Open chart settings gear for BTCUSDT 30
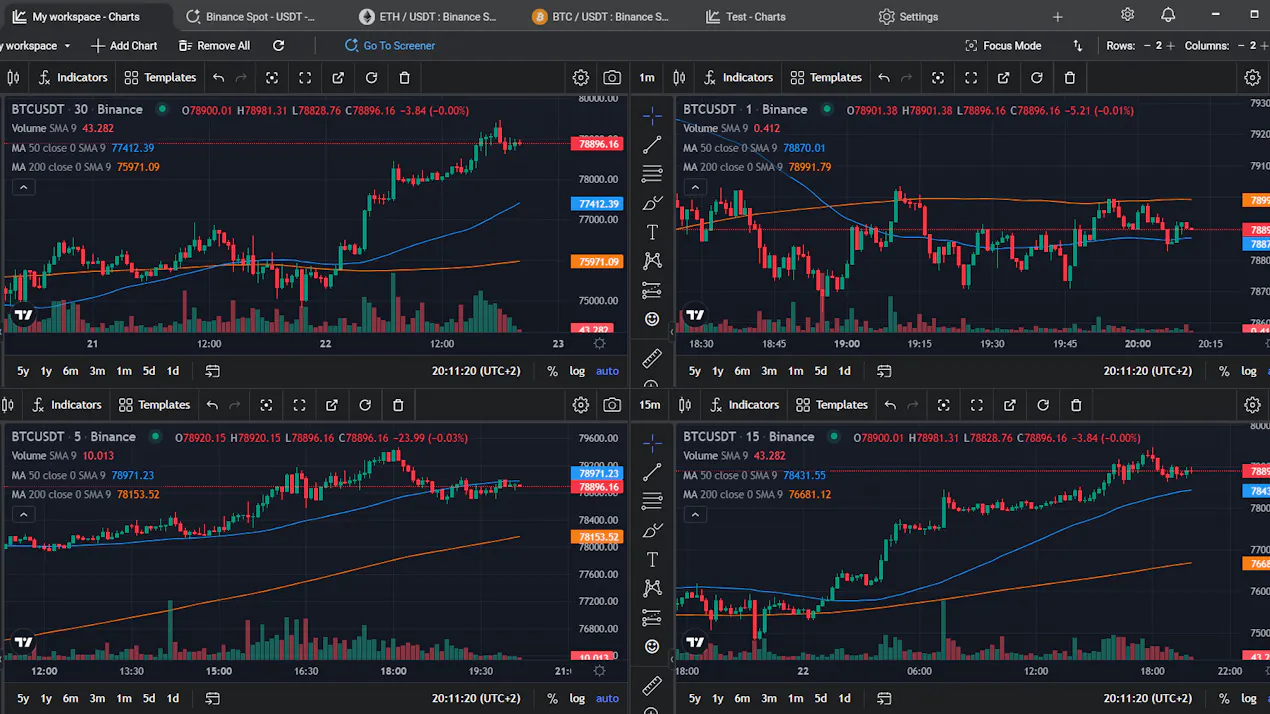Image resolution: width=1270 pixels, height=714 pixels. click(580, 77)
